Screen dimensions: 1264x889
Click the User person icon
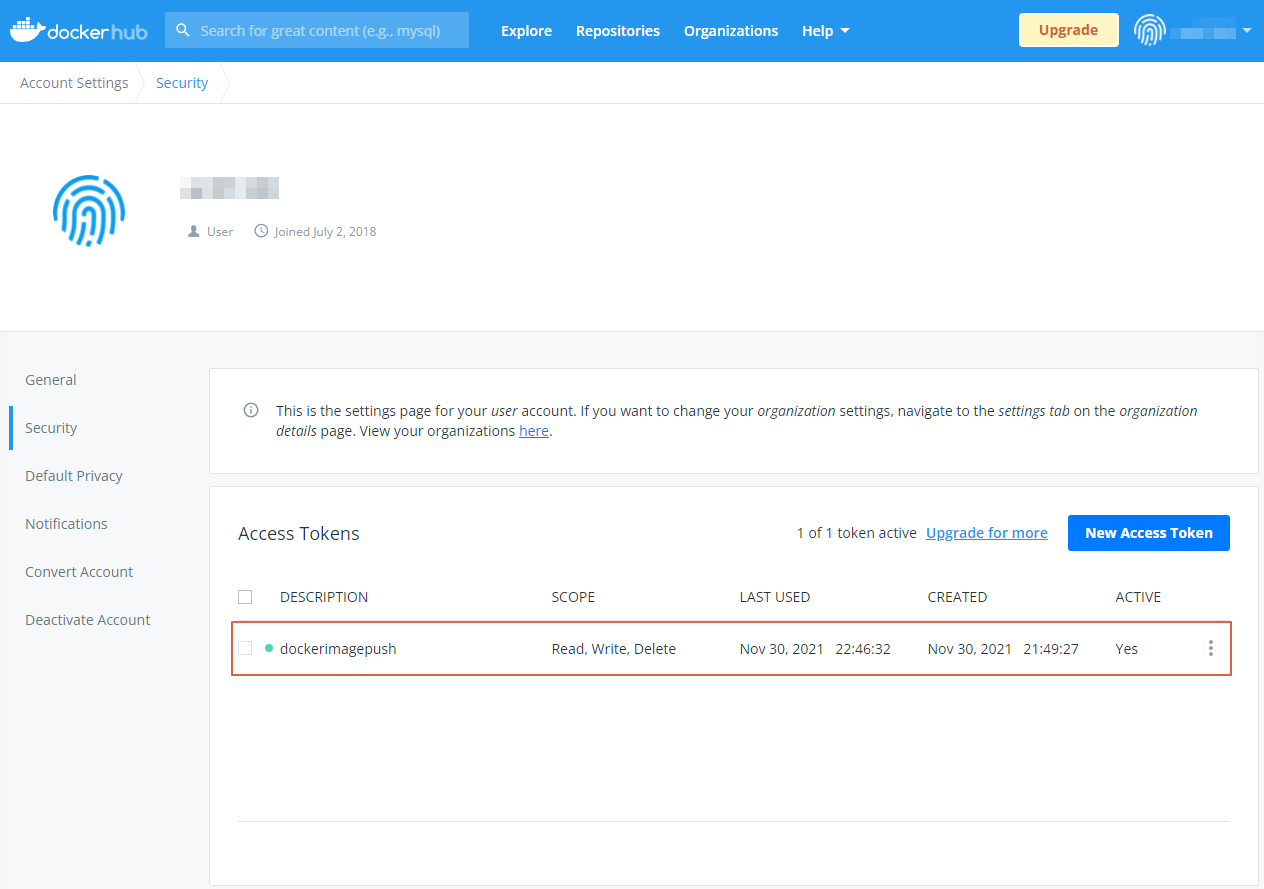click(194, 231)
